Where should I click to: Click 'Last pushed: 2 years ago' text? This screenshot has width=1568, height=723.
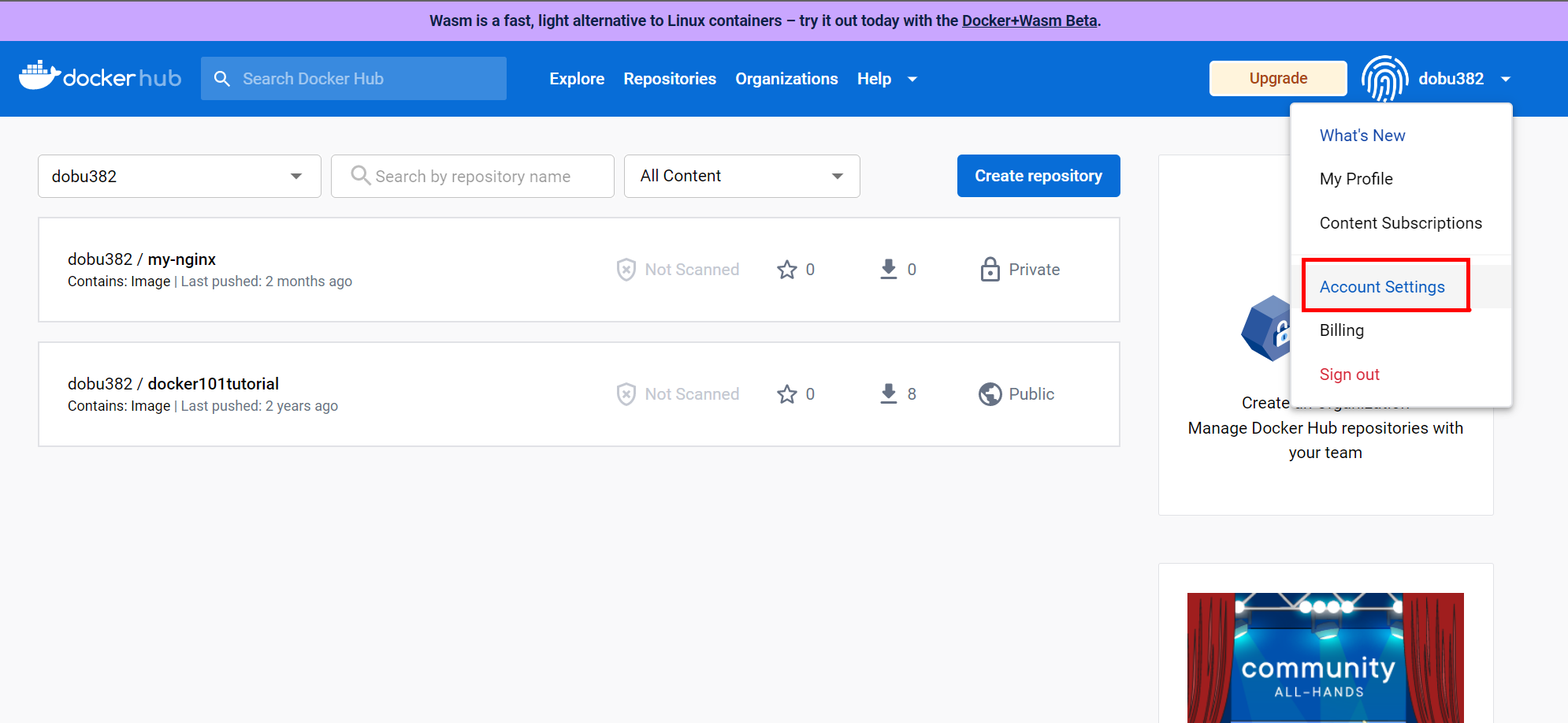coord(259,406)
